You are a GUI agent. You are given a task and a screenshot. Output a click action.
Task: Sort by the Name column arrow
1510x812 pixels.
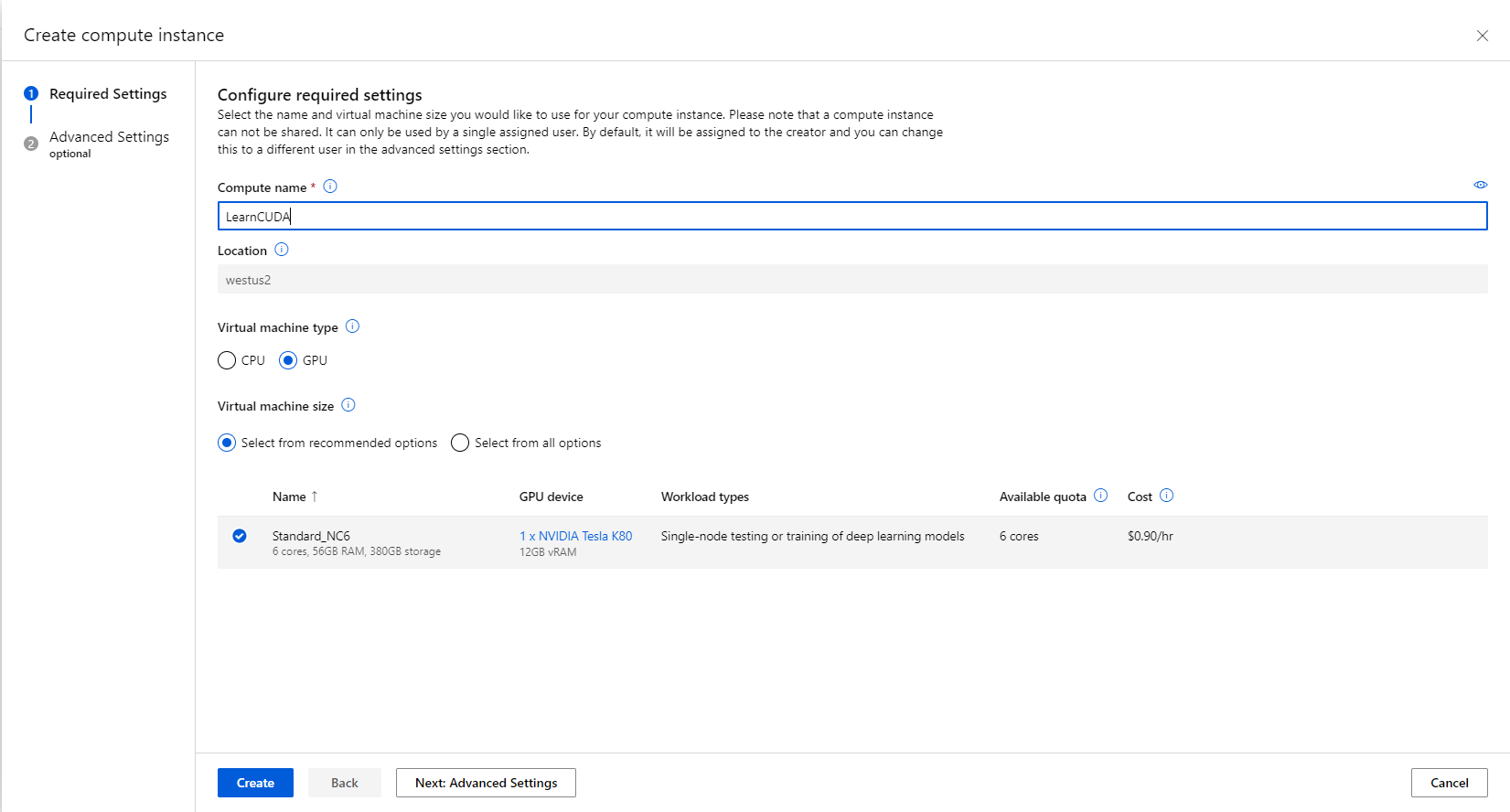[x=315, y=497]
